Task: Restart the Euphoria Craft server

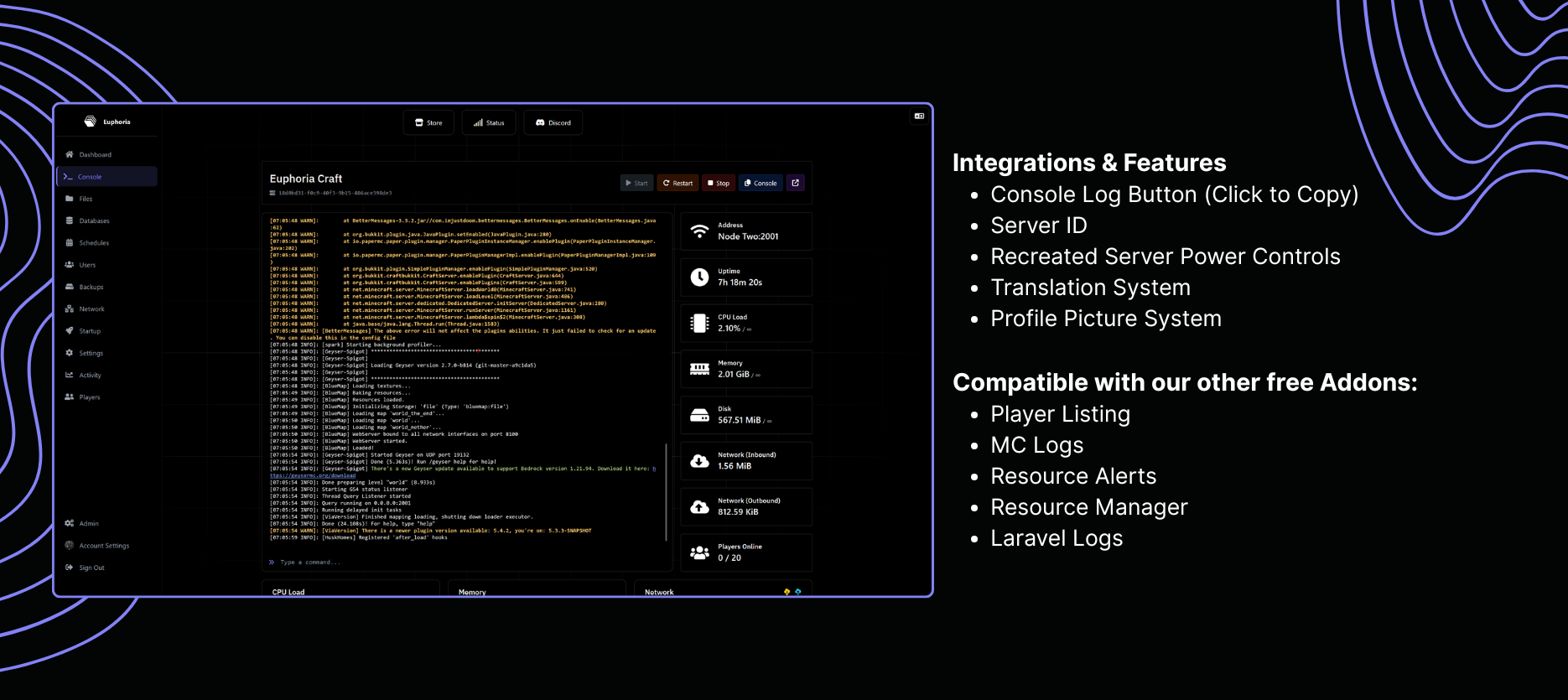Action: (678, 183)
